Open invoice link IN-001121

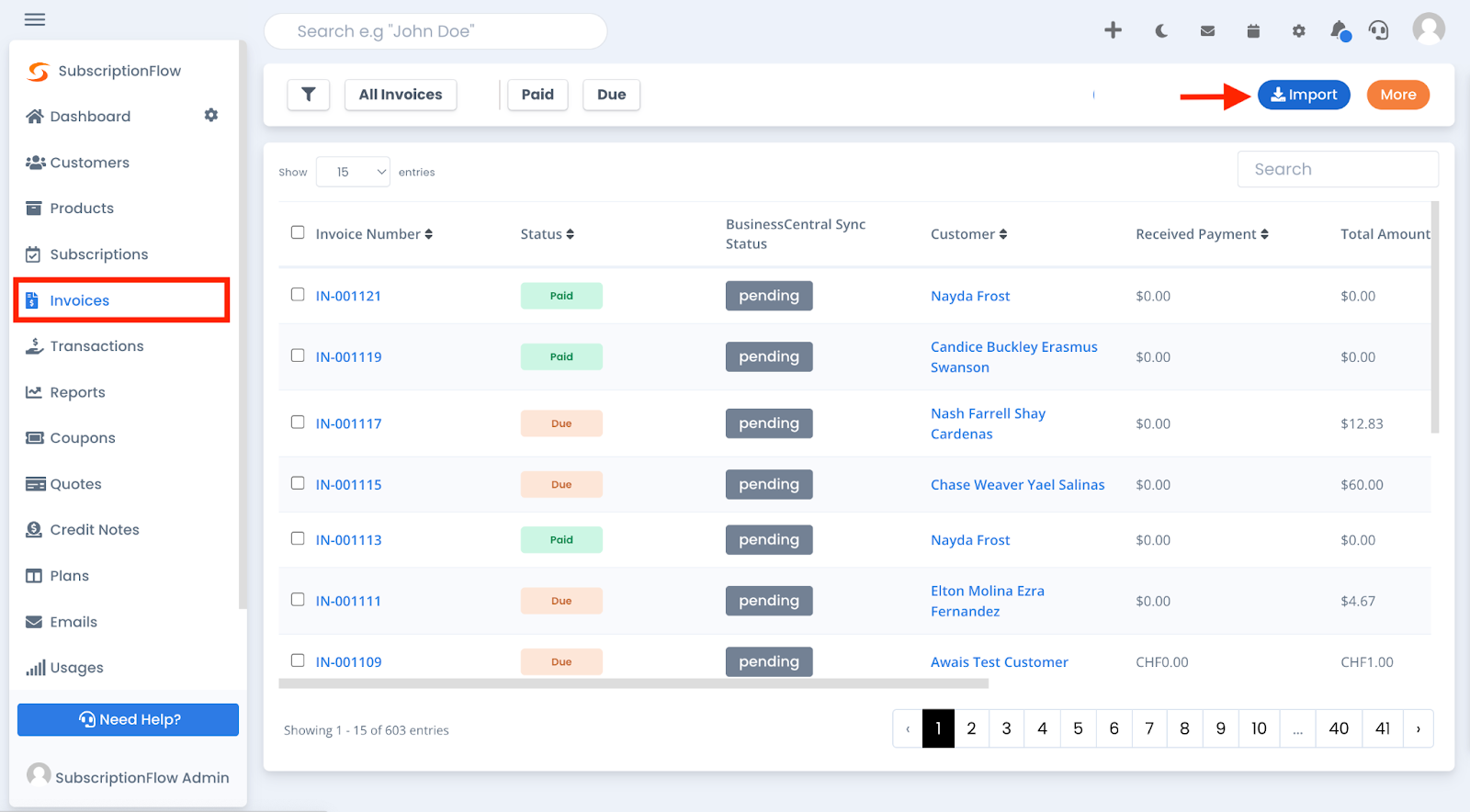coord(348,296)
